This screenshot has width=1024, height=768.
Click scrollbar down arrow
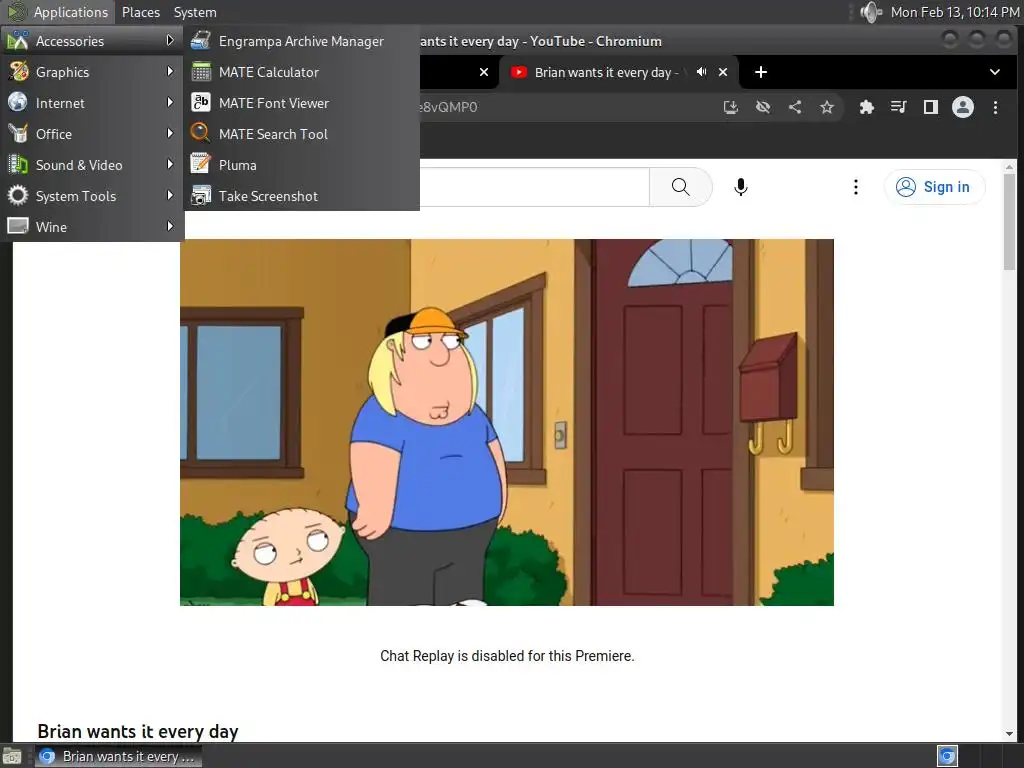(1010, 734)
